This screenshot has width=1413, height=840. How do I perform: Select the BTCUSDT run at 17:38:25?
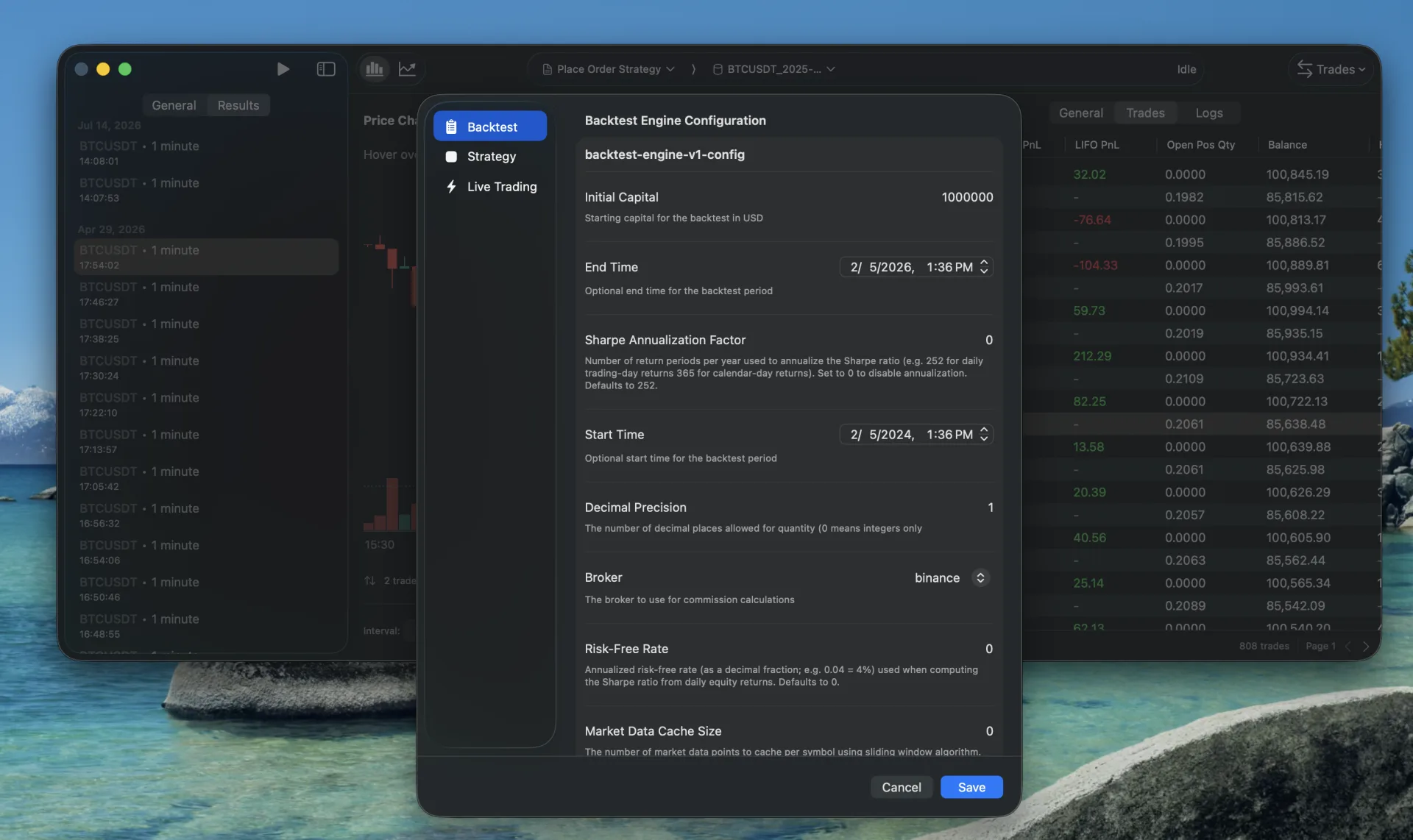click(x=206, y=331)
